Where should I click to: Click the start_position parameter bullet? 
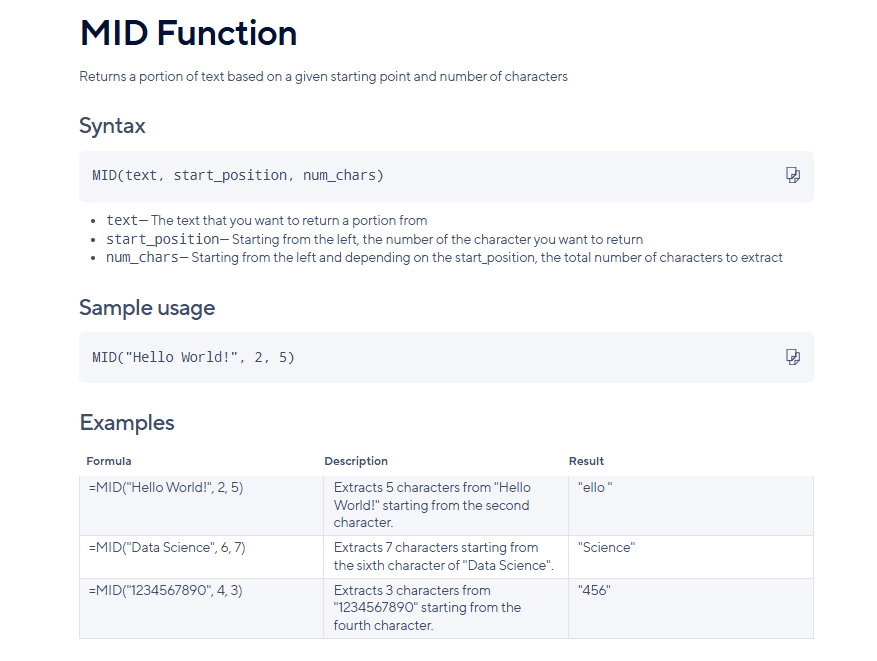point(374,239)
